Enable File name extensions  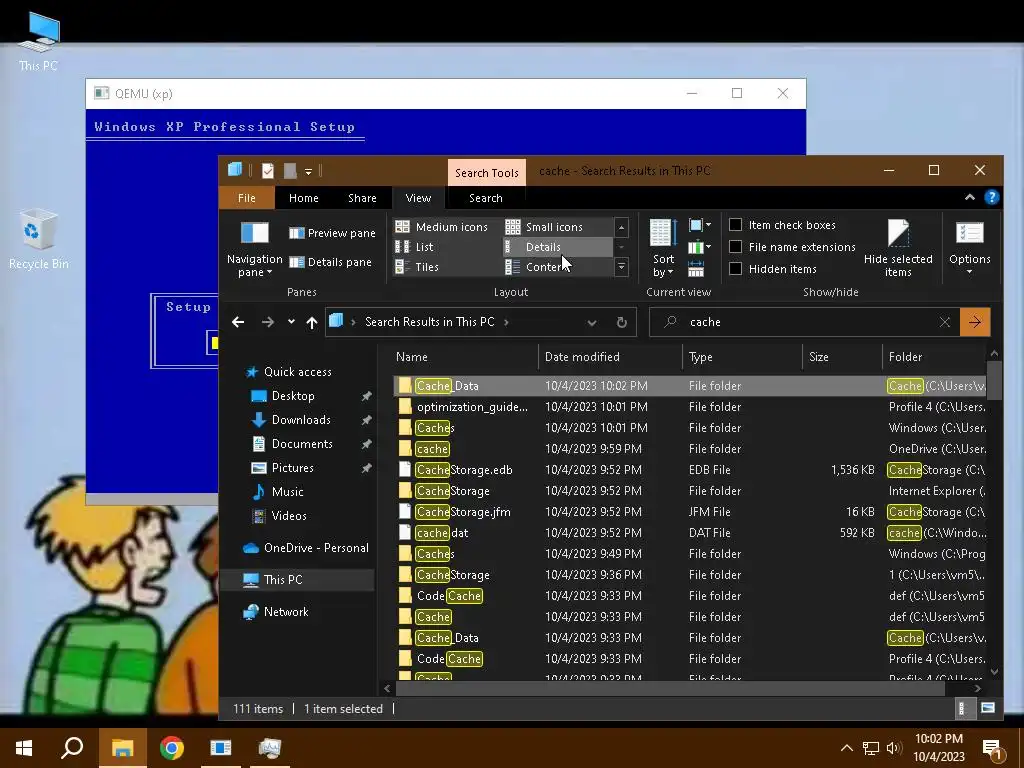735,247
